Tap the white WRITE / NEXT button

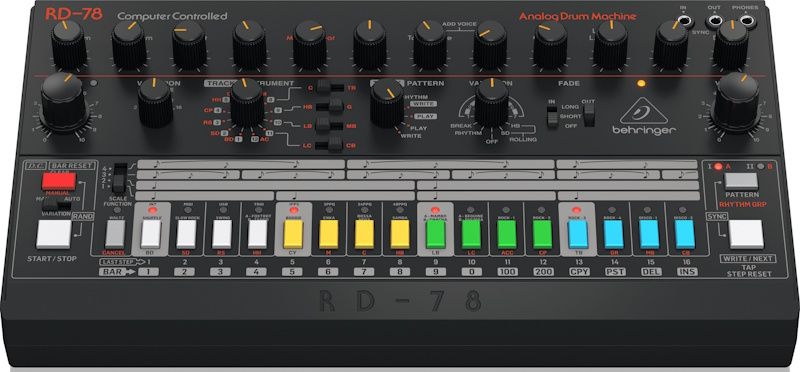coord(746,234)
